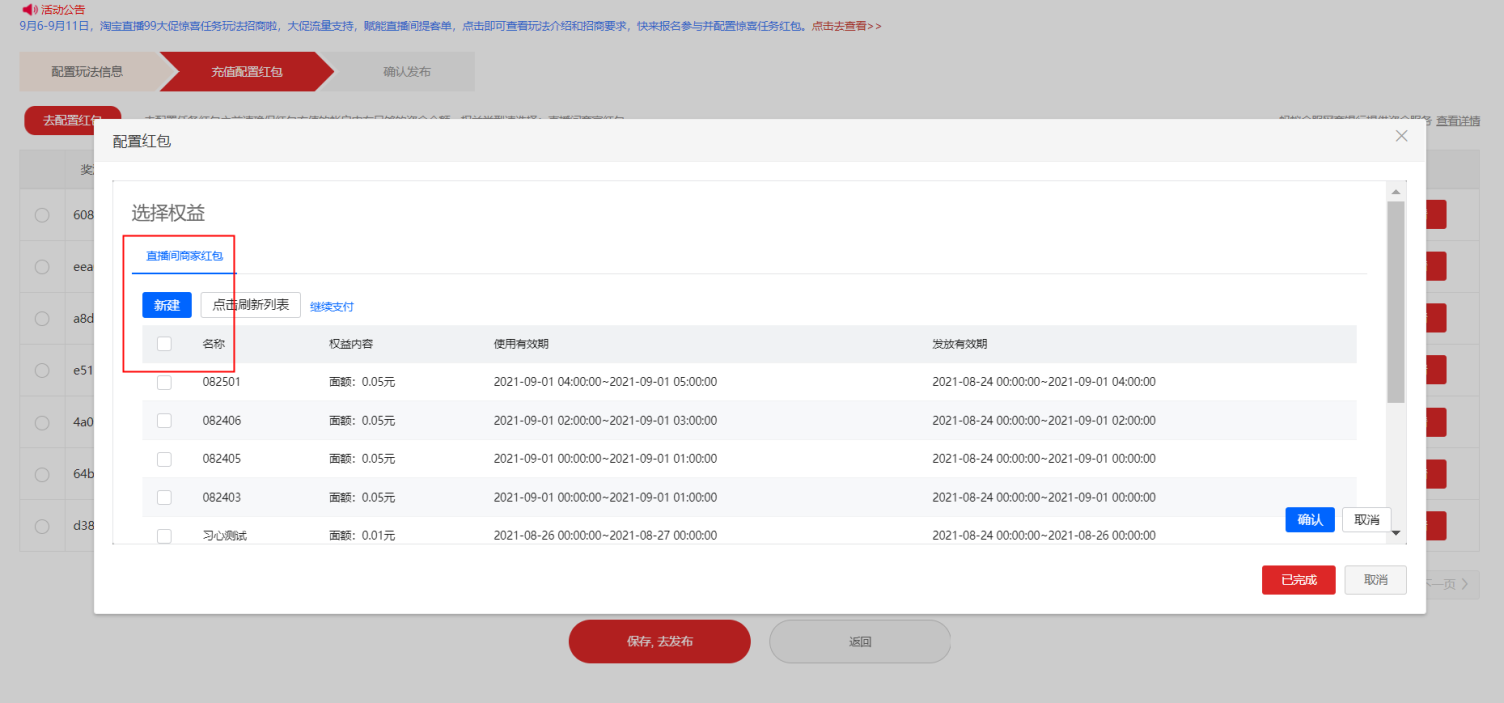Toggle the select-all checkbox in the 名称 header
Image resolution: width=1504 pixels, height=703 pixels.
point(164,343)
